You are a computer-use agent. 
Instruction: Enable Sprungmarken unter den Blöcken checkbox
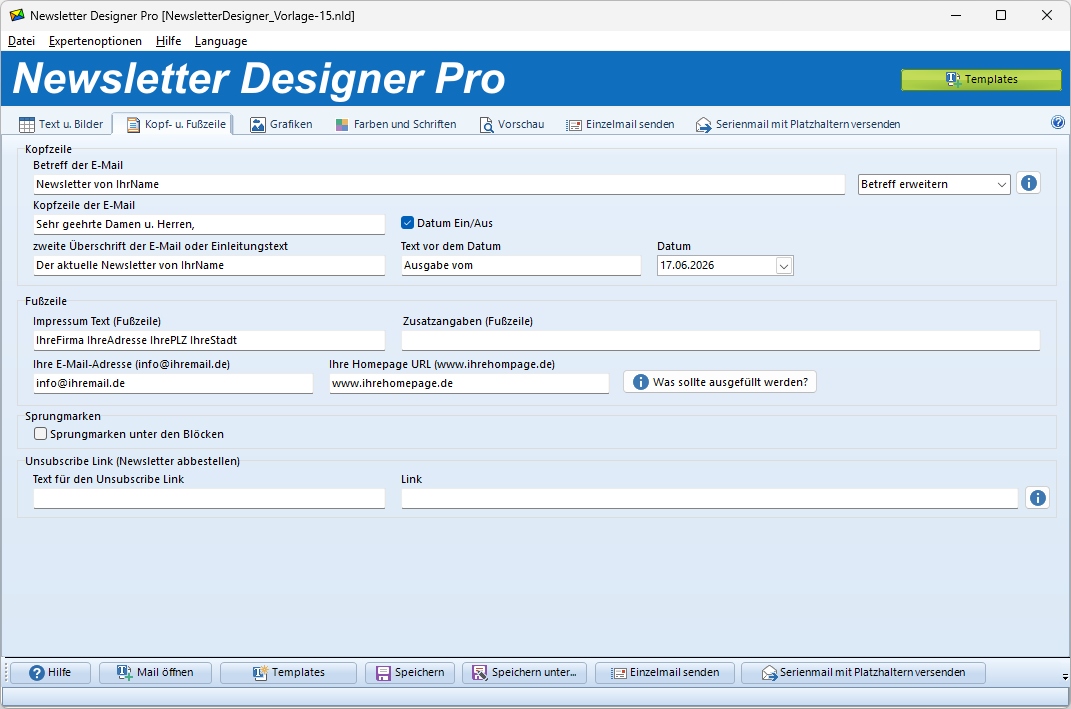[x=41, y=434]
